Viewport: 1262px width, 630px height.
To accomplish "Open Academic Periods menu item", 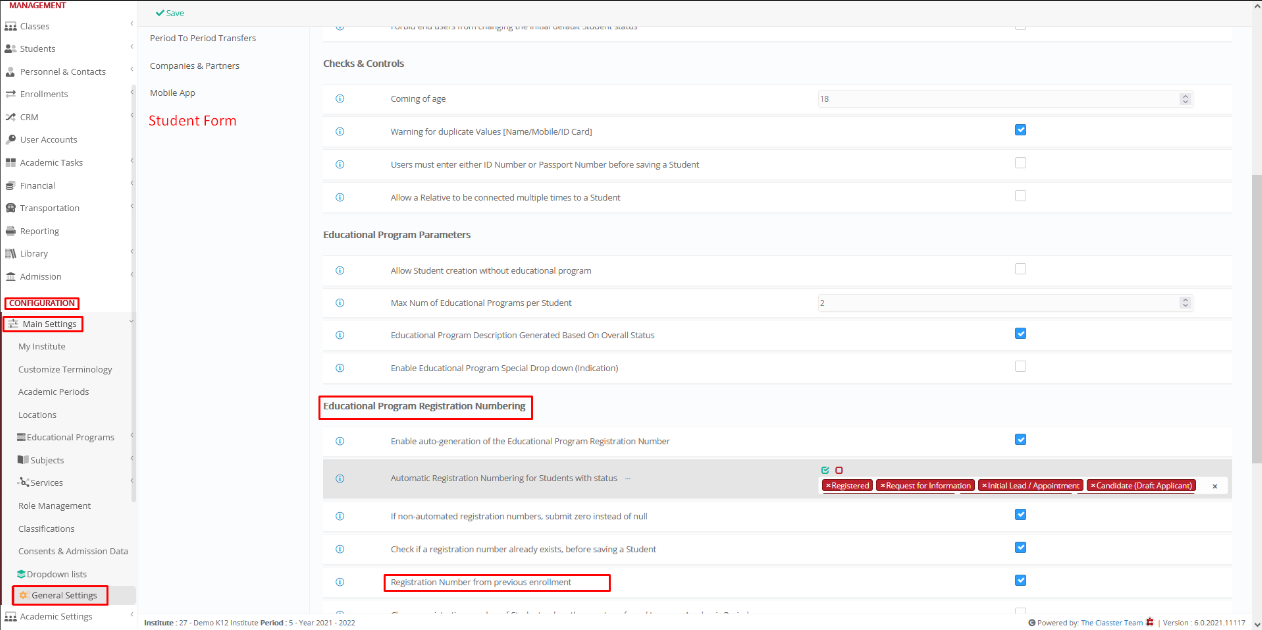I will (x=54, y=392).
